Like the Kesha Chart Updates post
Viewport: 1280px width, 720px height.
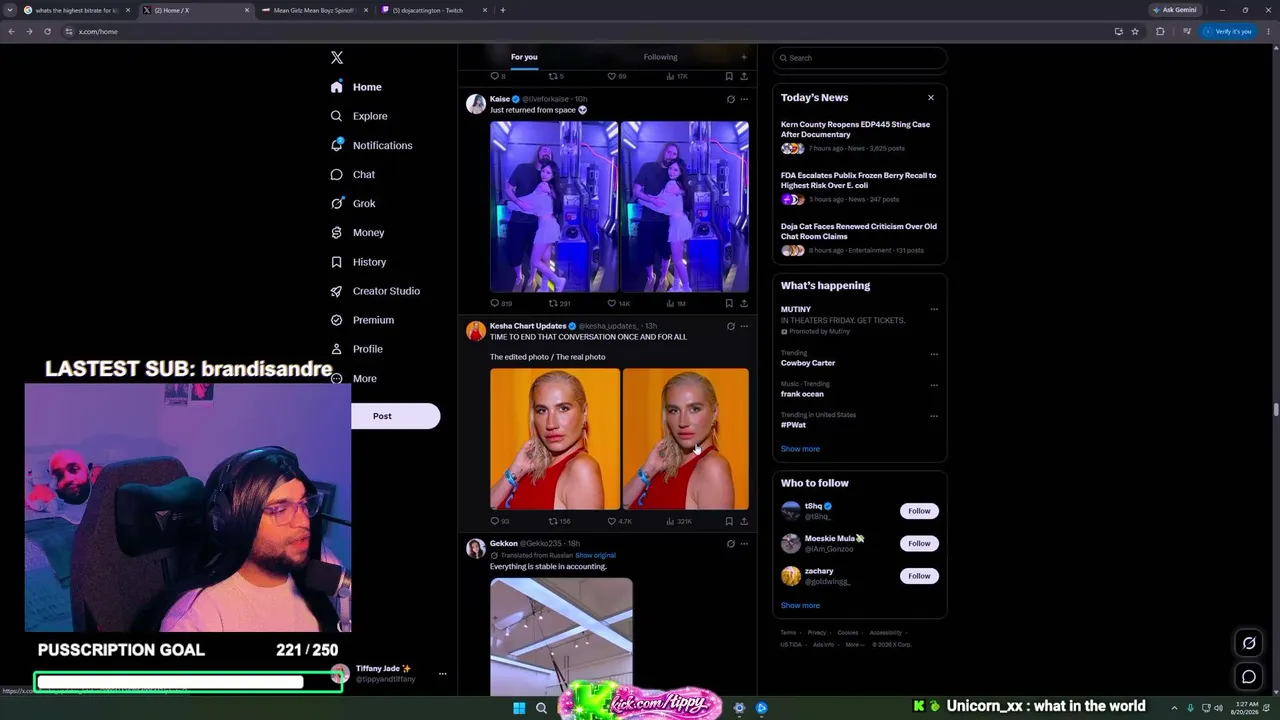coord(620,521)
